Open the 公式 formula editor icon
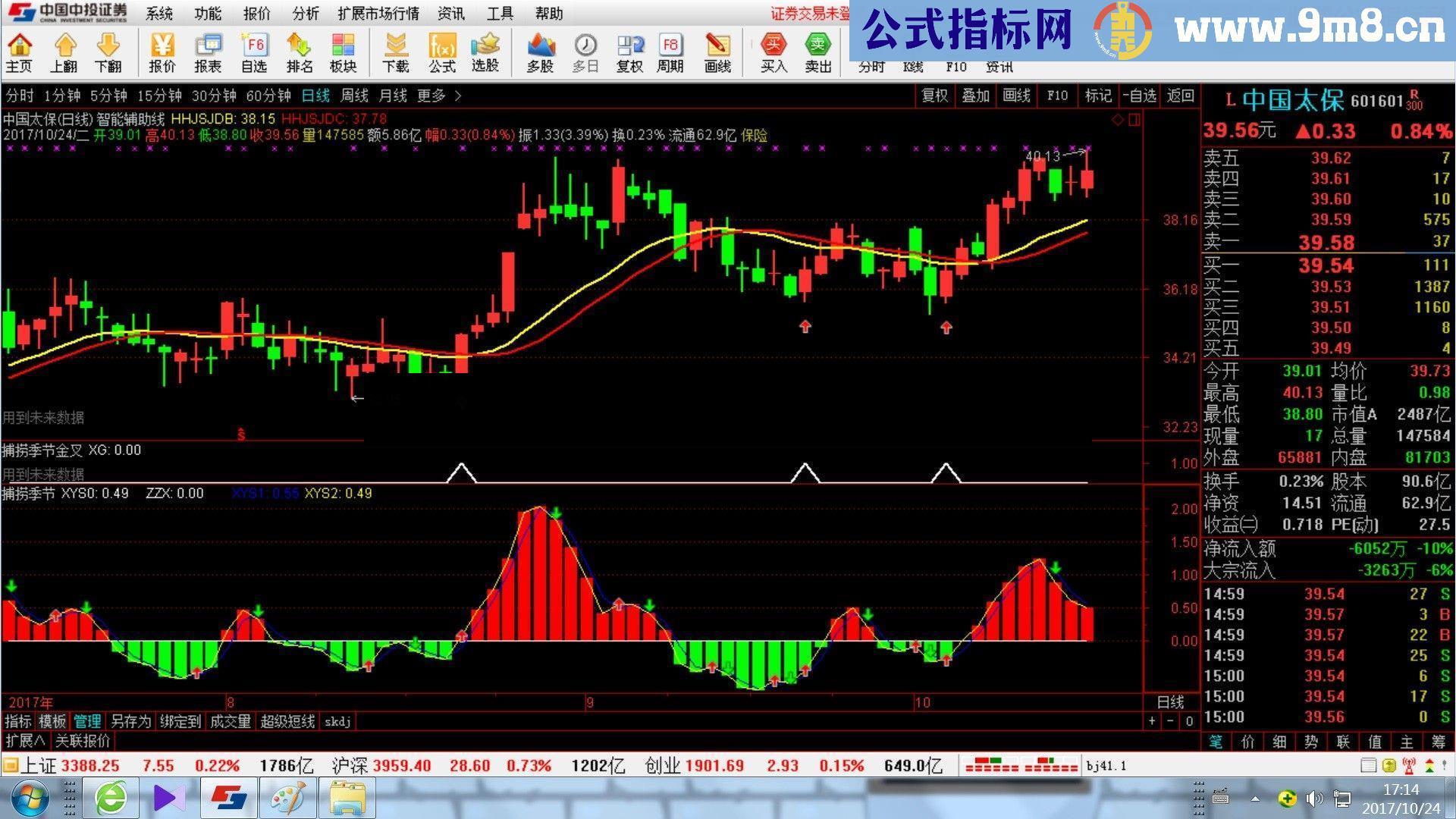Screen dimensions: 1456x819 click(441, 53)
